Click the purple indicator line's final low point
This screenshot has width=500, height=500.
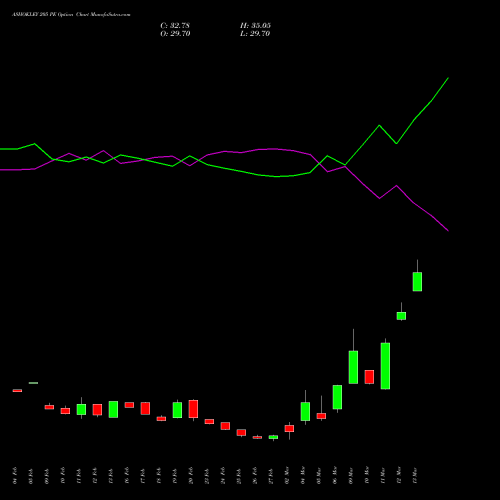pos(448,231)
